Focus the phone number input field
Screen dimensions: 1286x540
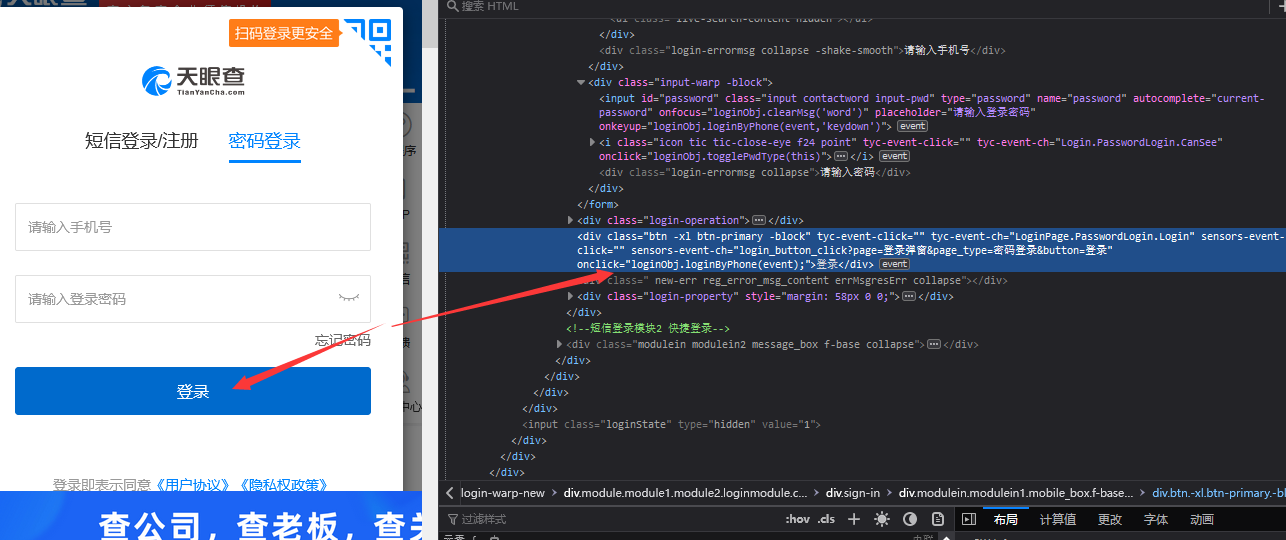click(x=193, y=227)
